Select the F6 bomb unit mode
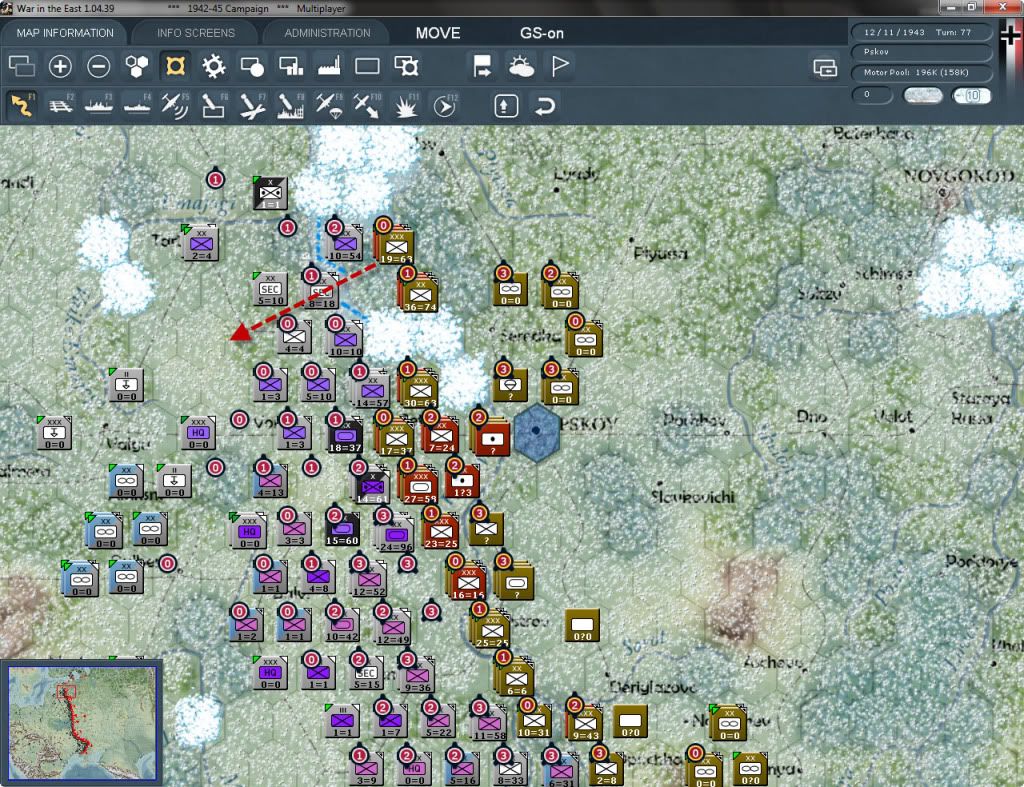The width and height of the screenshot is (1024, 787). tap(214, 105)
